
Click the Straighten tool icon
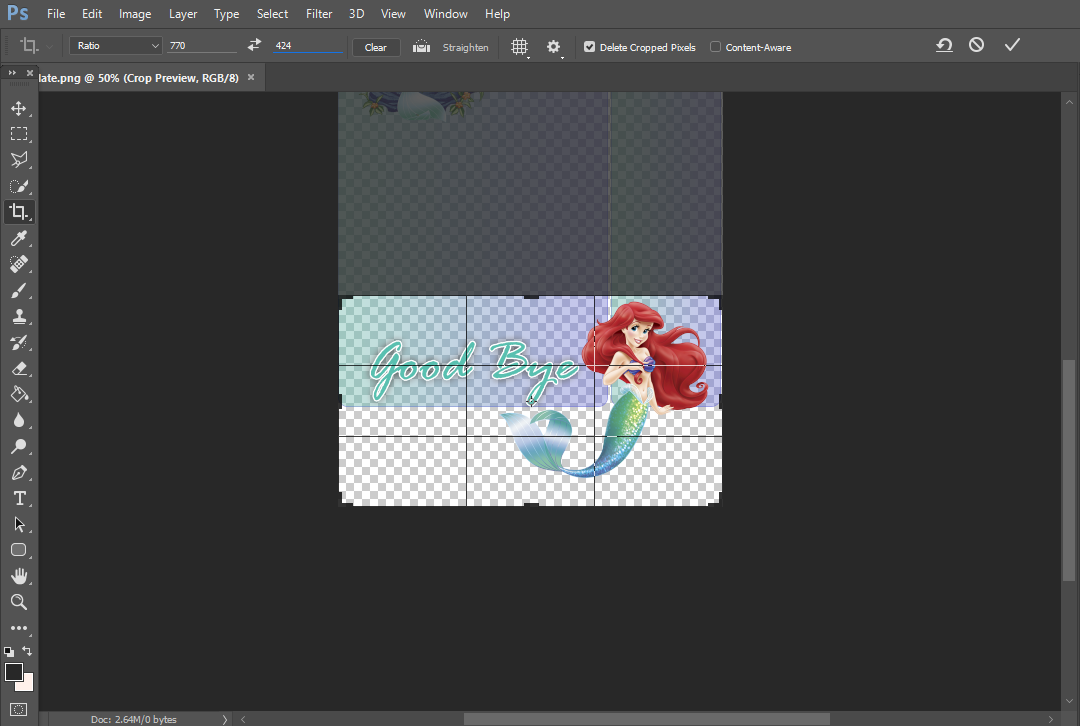421,47
